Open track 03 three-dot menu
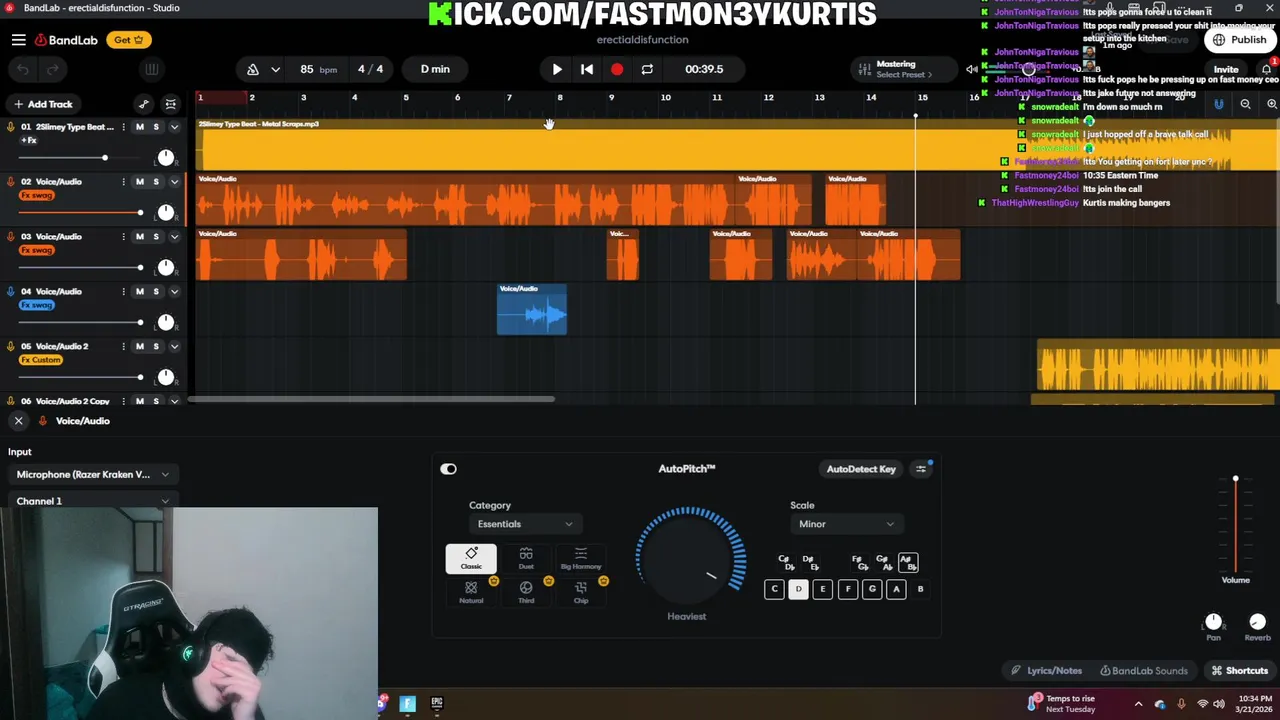 click(124, 237)
